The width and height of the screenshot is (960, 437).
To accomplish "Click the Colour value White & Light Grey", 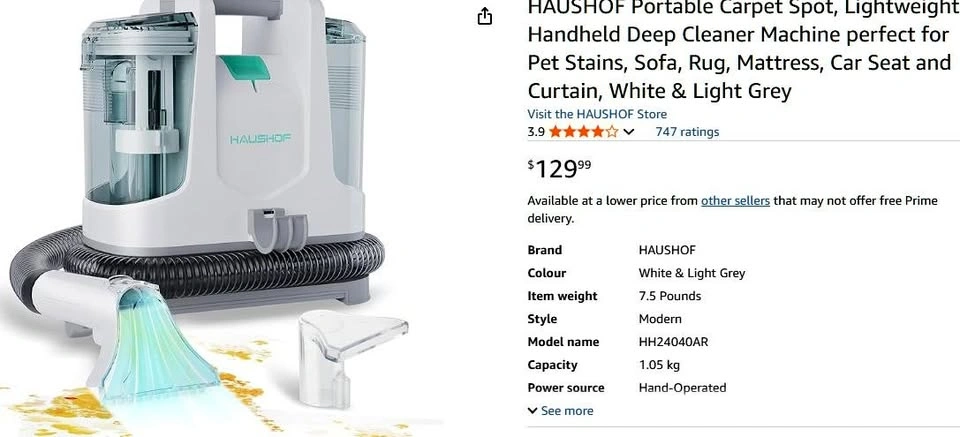I will [x=692, y=273].
